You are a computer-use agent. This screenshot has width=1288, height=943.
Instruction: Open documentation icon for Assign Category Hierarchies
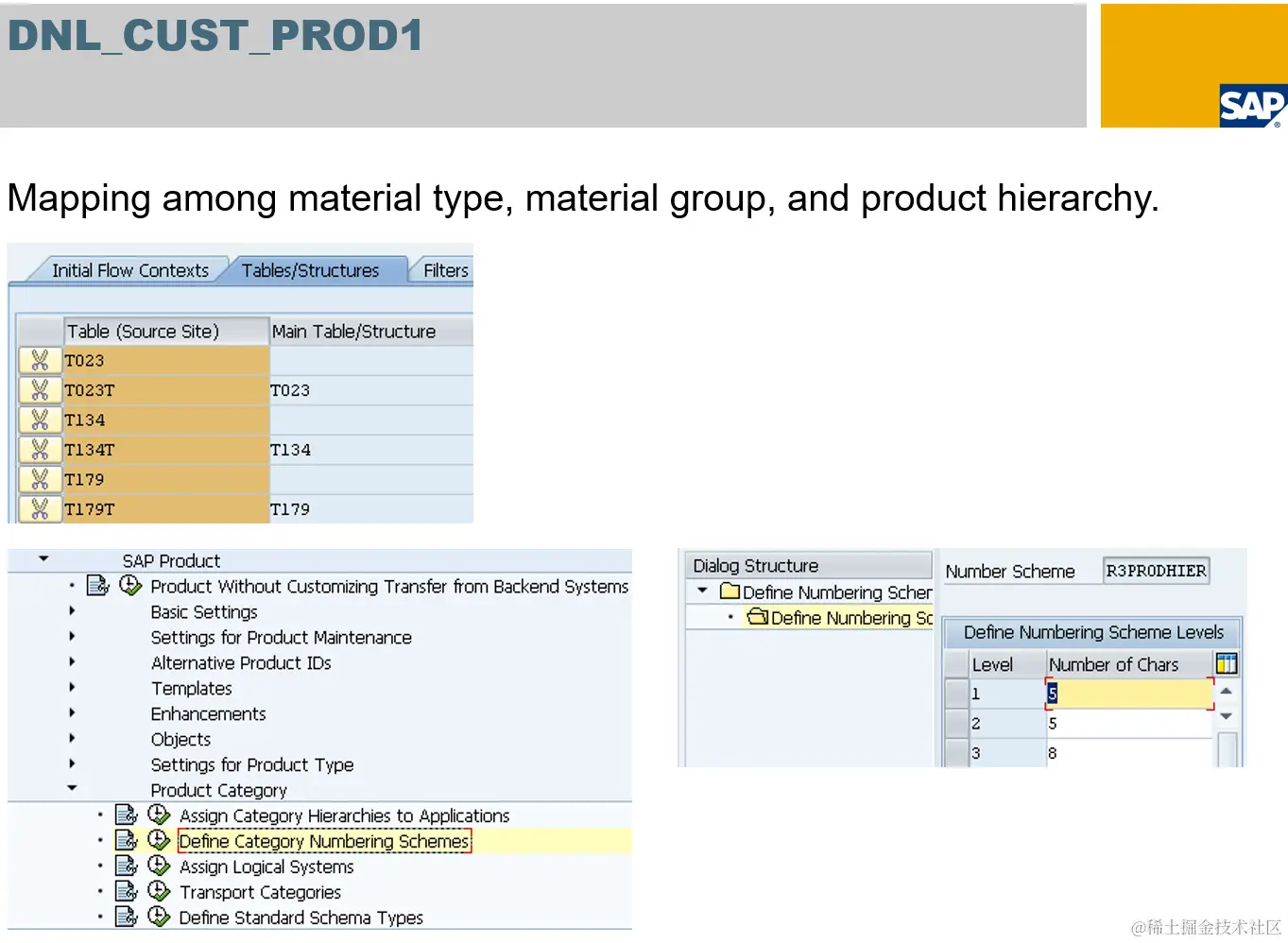coord(127,814)
